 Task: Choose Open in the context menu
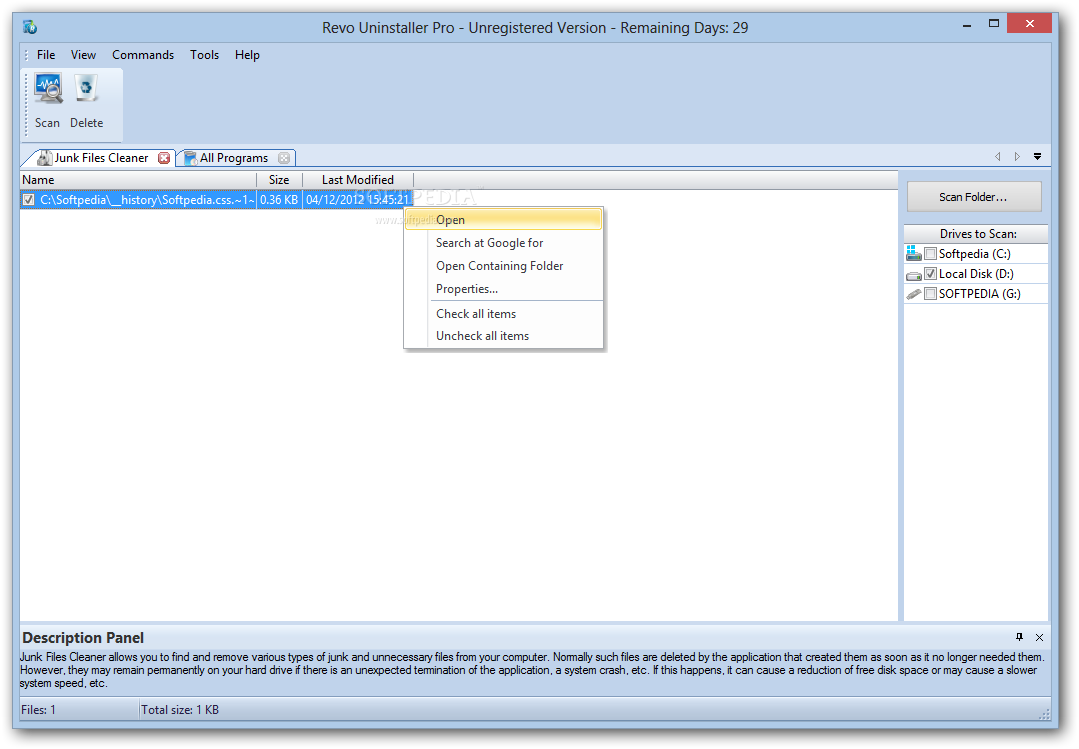(503, 220)
